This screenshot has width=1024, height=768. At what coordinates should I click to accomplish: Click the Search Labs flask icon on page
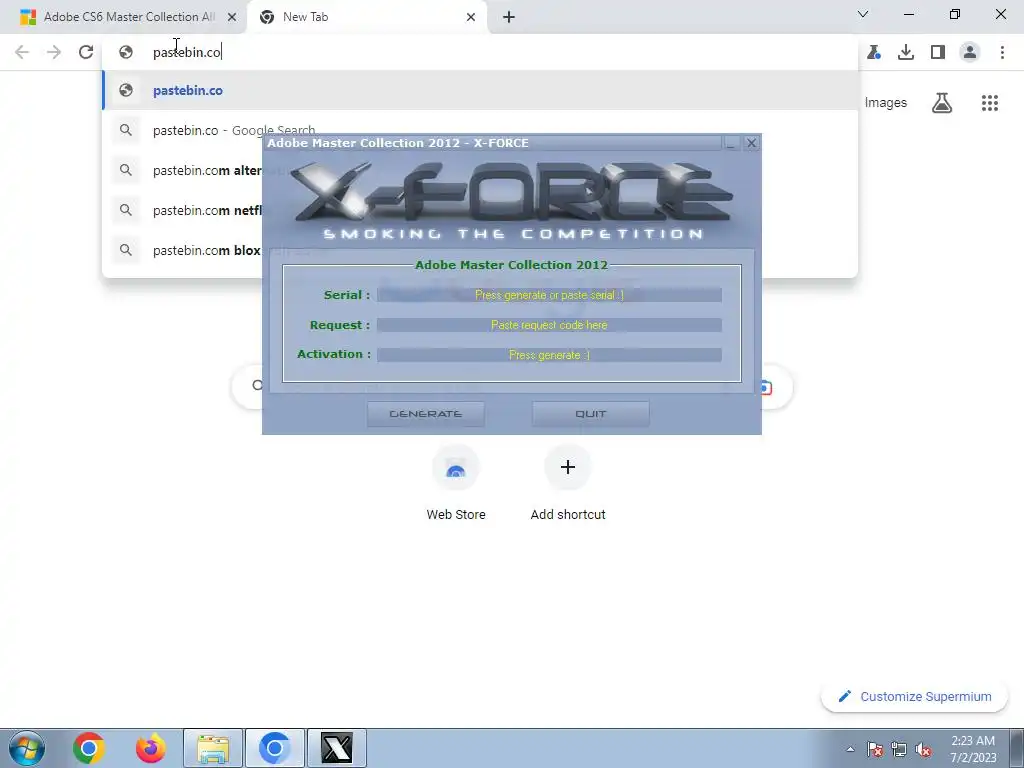pos(942,103)
